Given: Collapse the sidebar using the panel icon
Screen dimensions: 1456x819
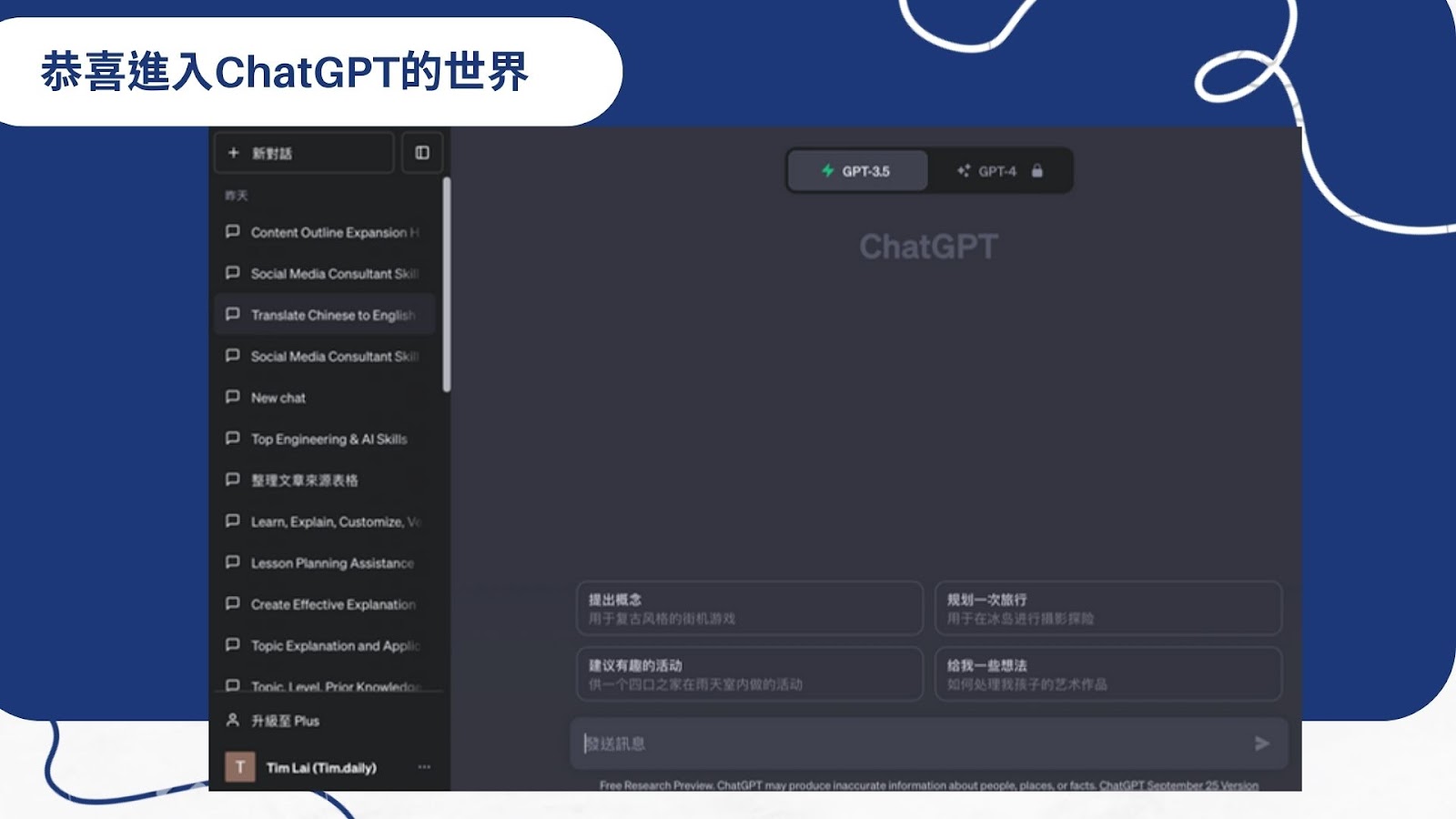Looking at the screenshot, I should tap(422, 153).
